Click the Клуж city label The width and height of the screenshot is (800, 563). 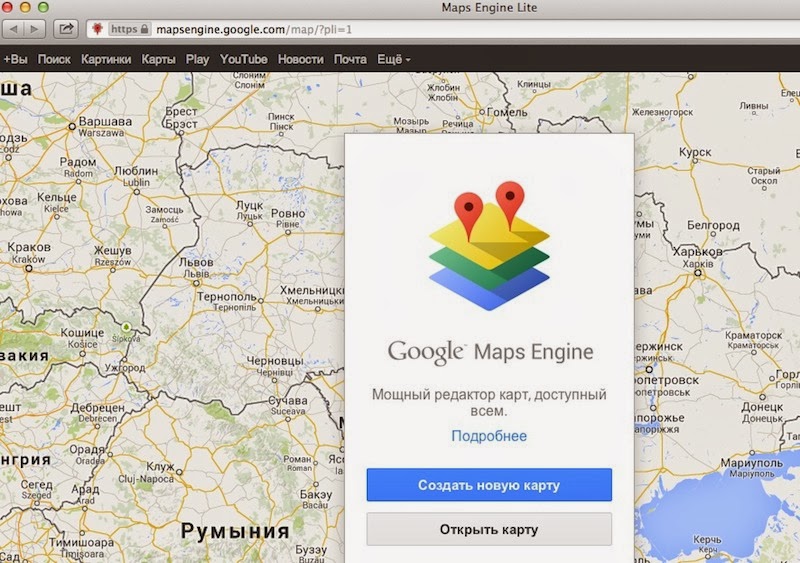click(160, 467)
